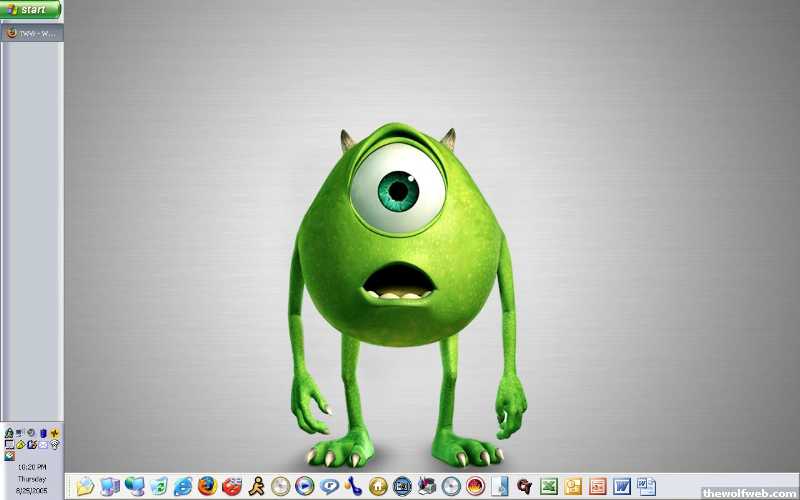Open Microsoft Word from the toolbar
This screenshot has width=800, height=500.
(x=622, y=486)
